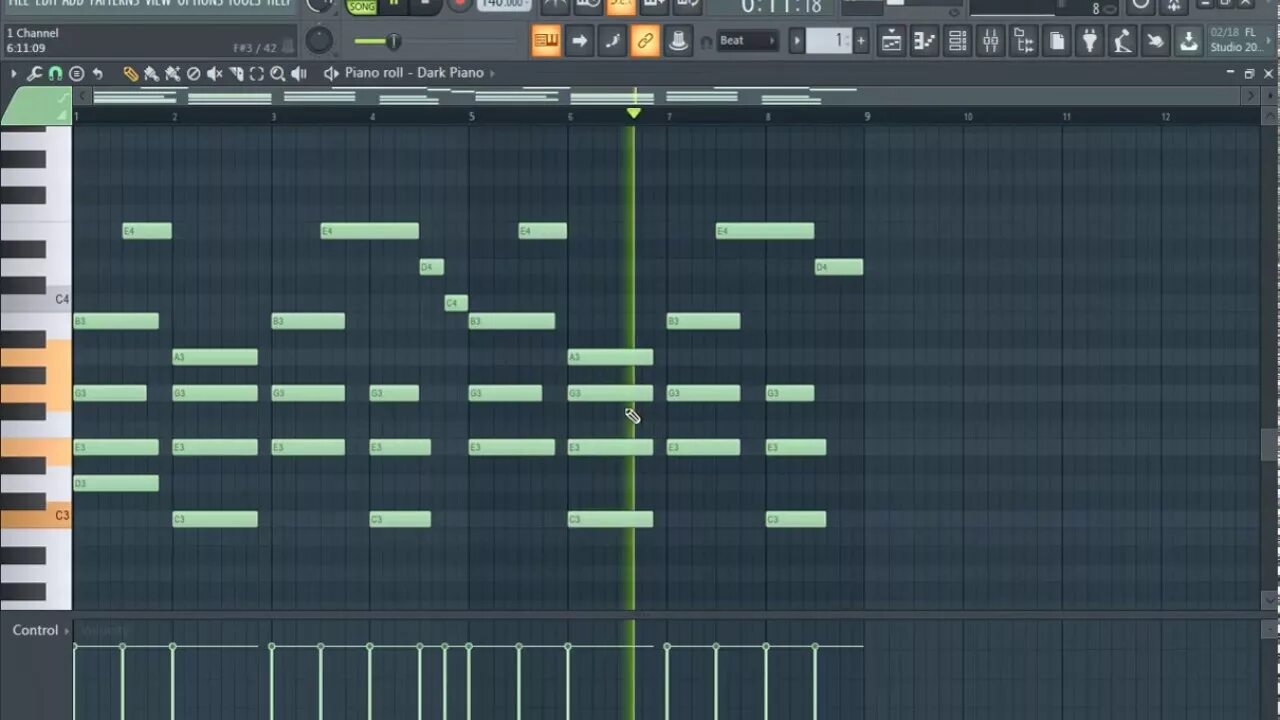
Task: Select the Paint brush tool
Action: tap(151, 73)
